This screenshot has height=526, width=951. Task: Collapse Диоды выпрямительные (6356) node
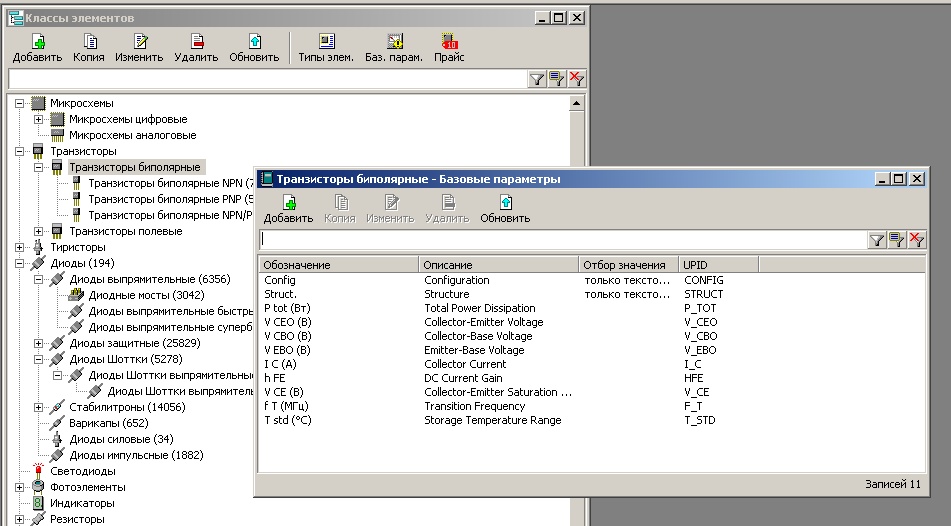pos(38,279)
